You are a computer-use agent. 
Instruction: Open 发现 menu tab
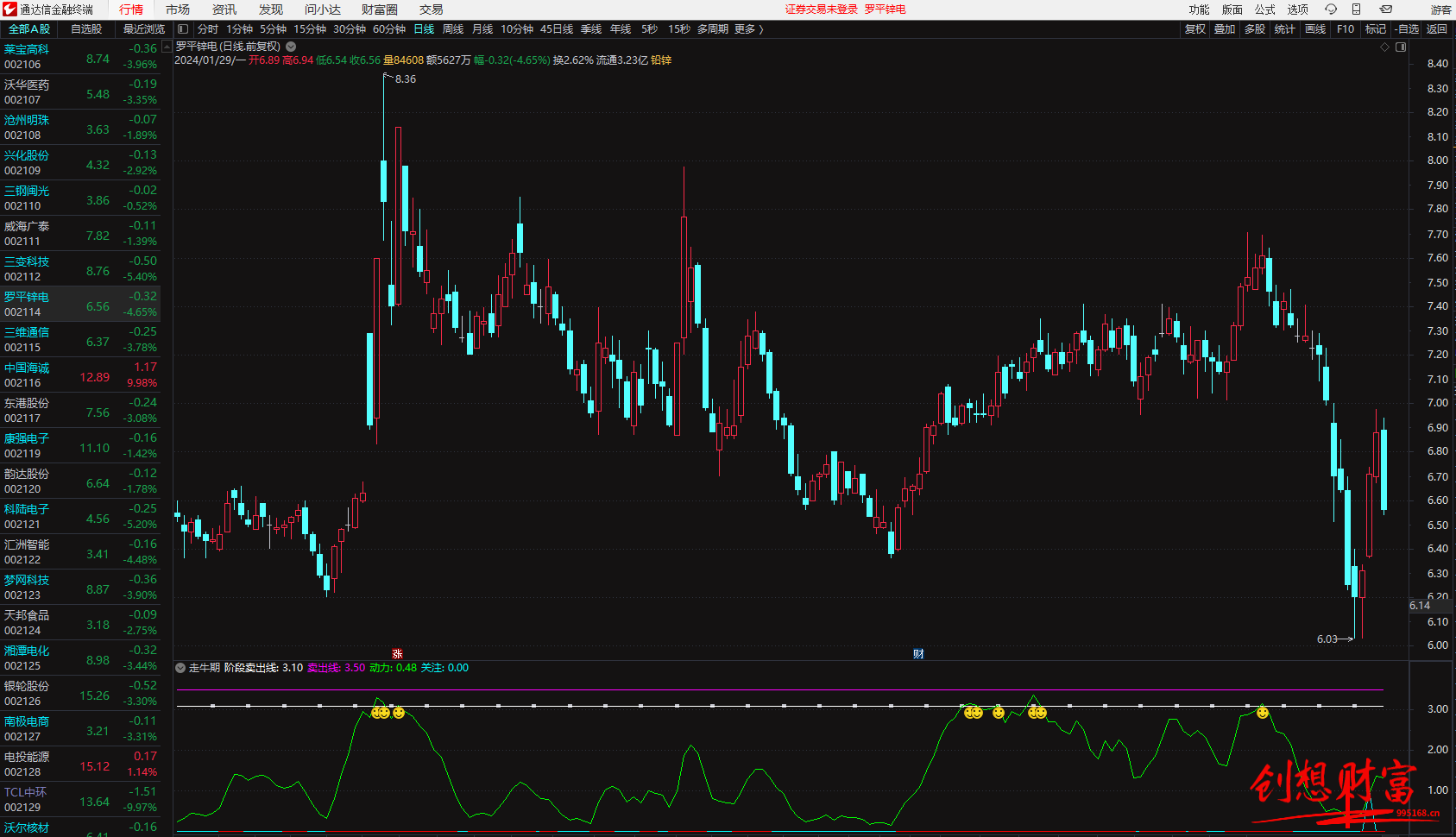point(271,9)
